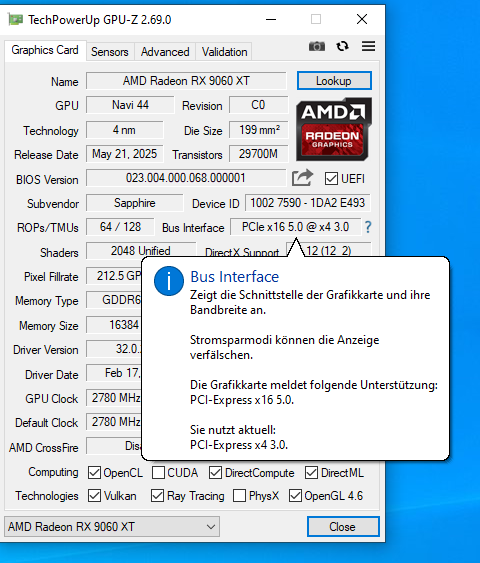The height and width of the screenshot is (563, 480).
Task: Go to the Validation tab
Action: pyautogui.click(x=224, y=52)
